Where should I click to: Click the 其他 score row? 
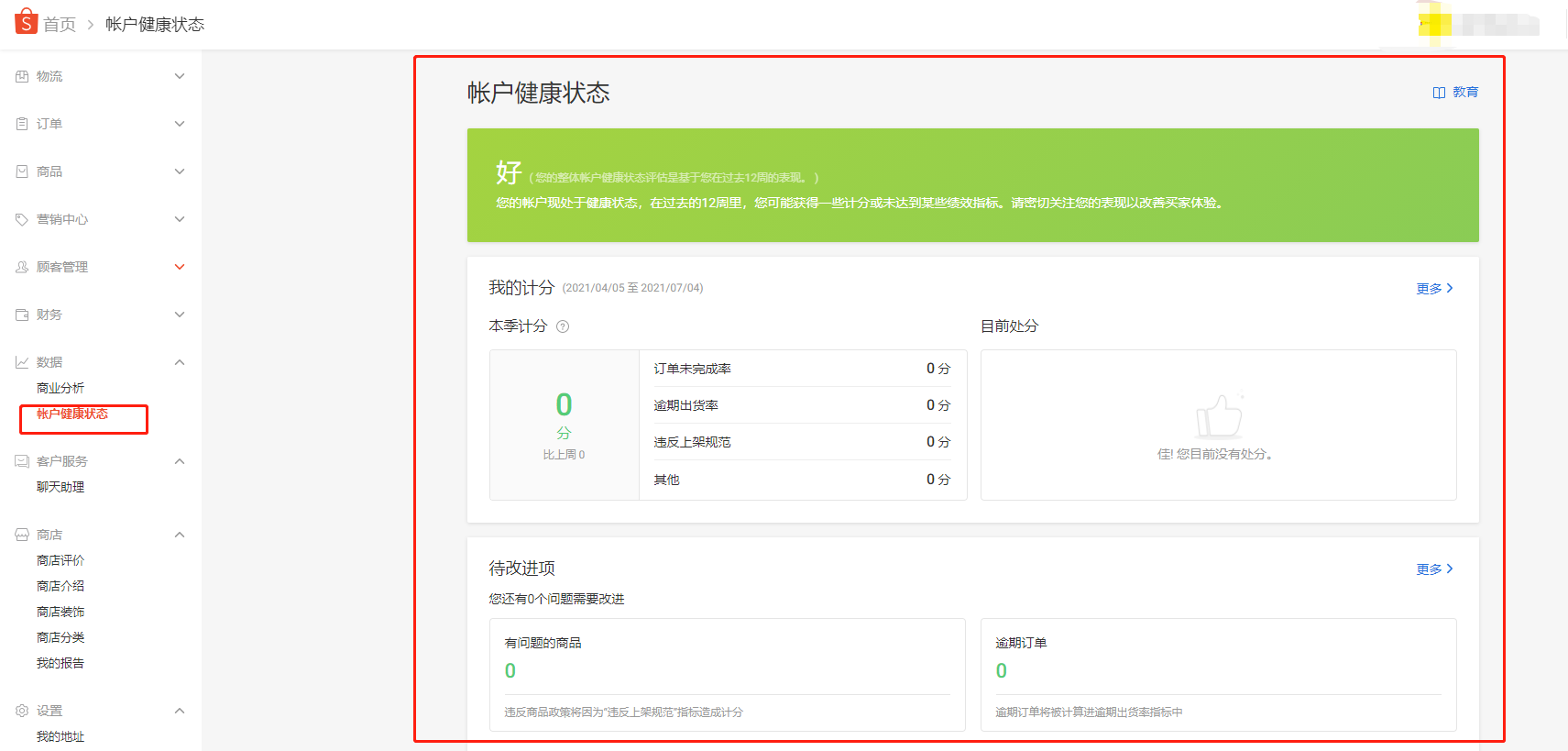pos(803,480)
